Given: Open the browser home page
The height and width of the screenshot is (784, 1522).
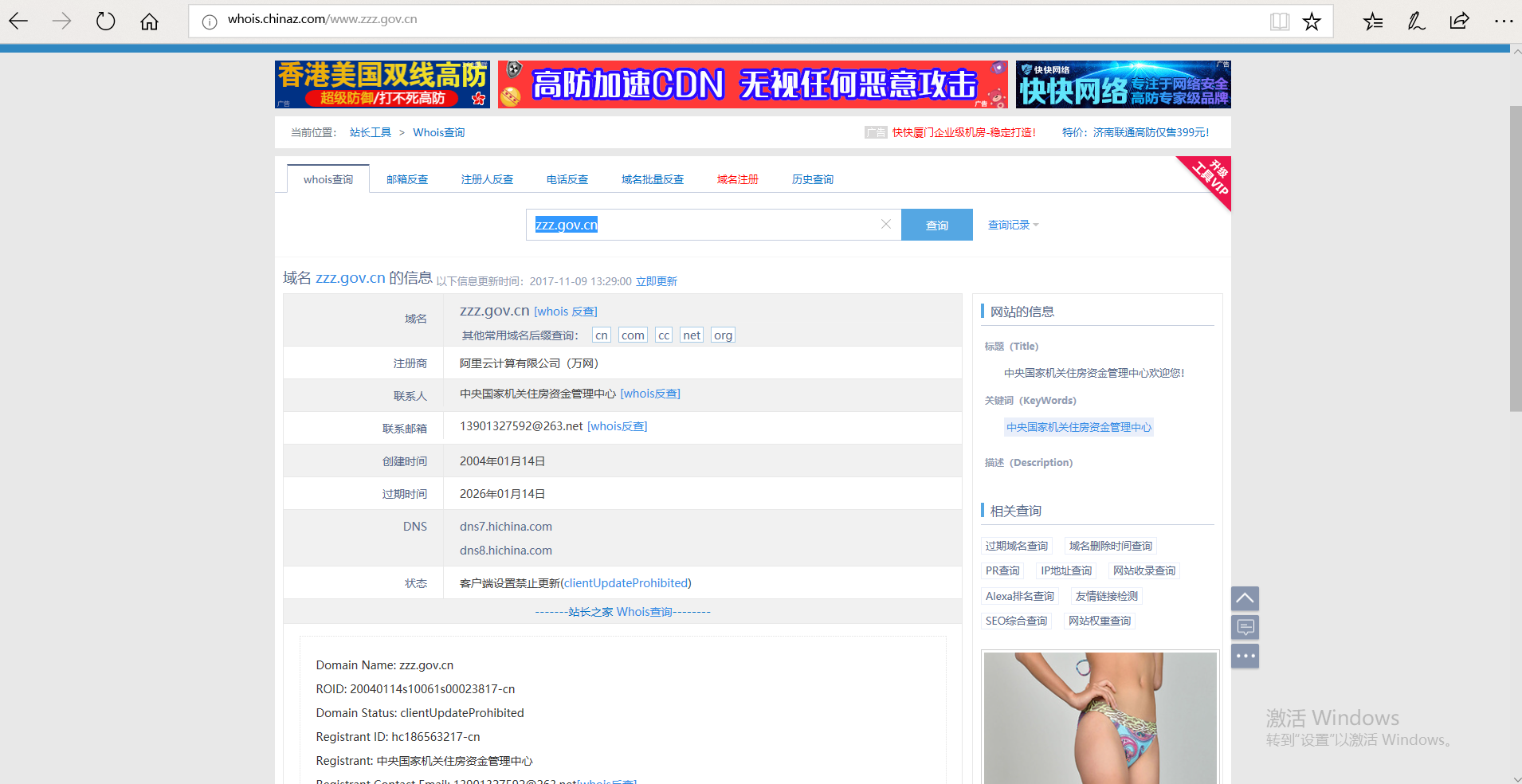Looking at the screenshot, I should 149,22.
